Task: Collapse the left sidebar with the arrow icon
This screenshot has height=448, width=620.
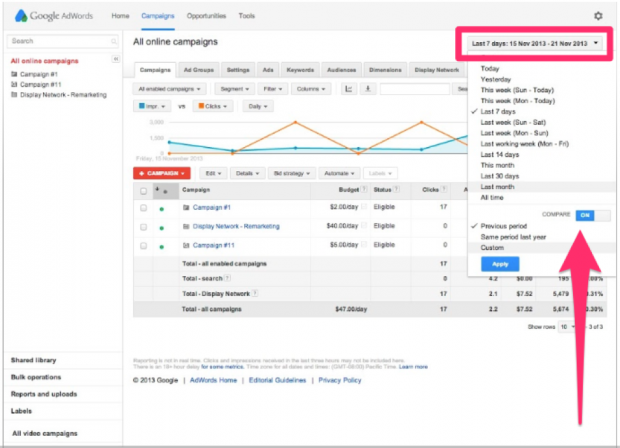Action: tap(115, 59)
